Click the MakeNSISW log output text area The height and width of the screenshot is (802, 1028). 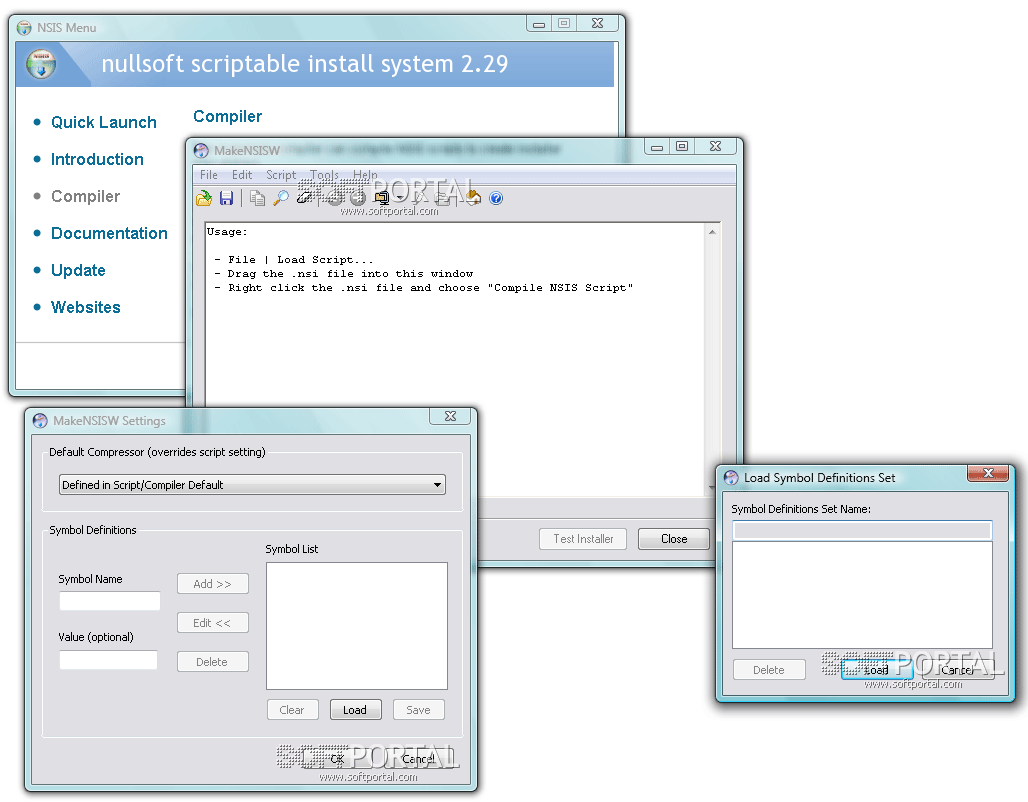click(x=456, y=359)
